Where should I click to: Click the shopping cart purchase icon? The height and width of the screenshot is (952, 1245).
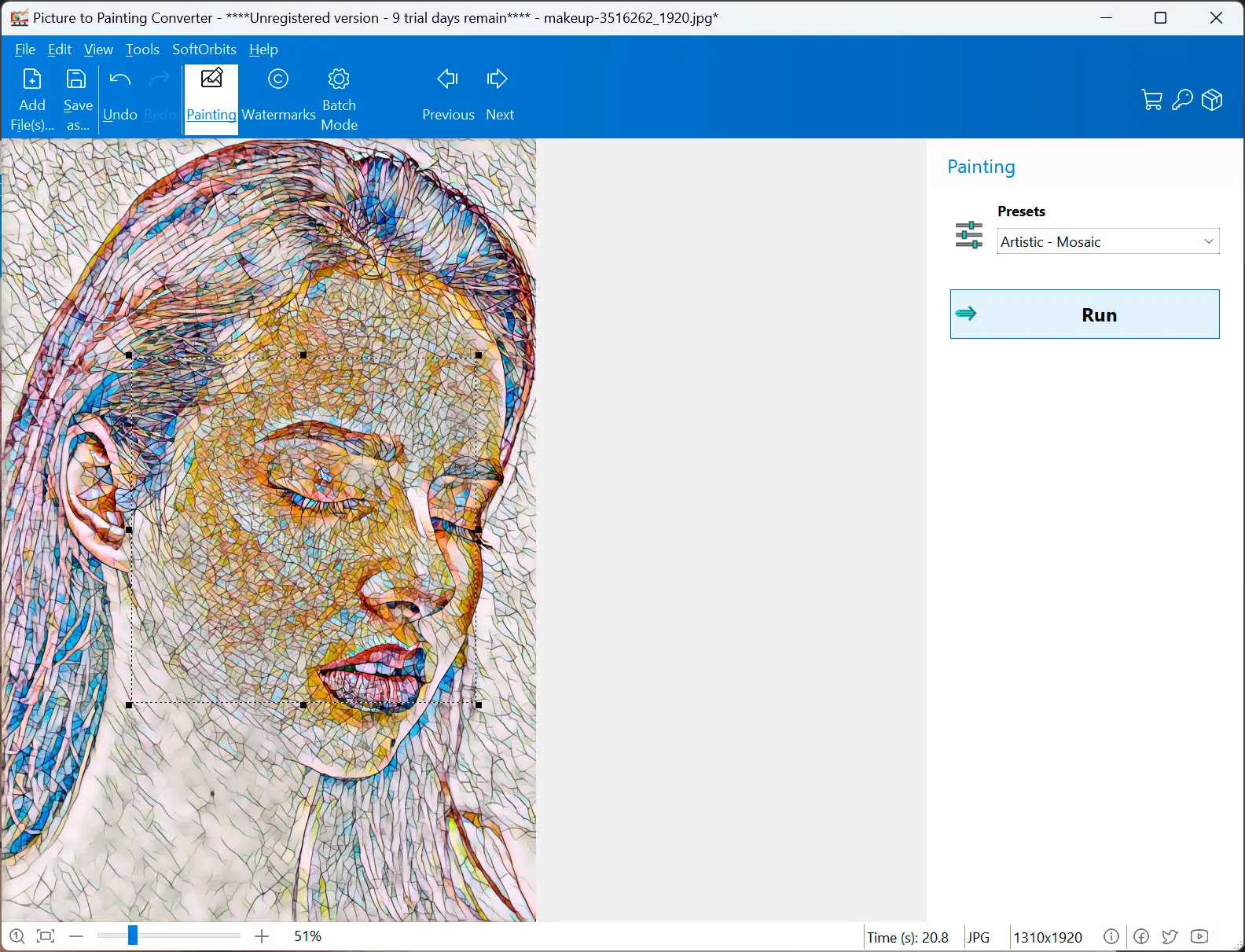(x=1151, y=100)
